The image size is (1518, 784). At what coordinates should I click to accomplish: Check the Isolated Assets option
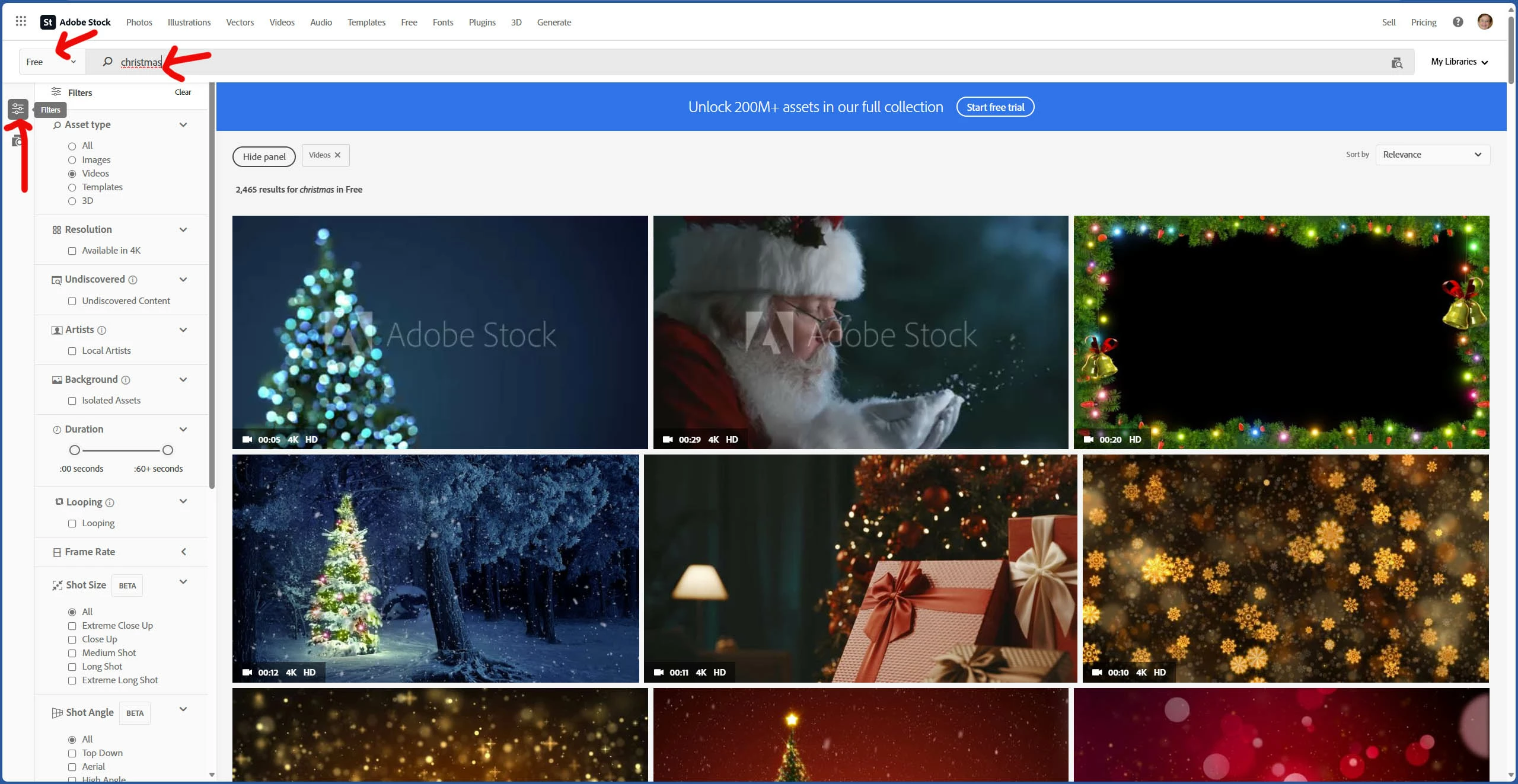tap(72, 401)
